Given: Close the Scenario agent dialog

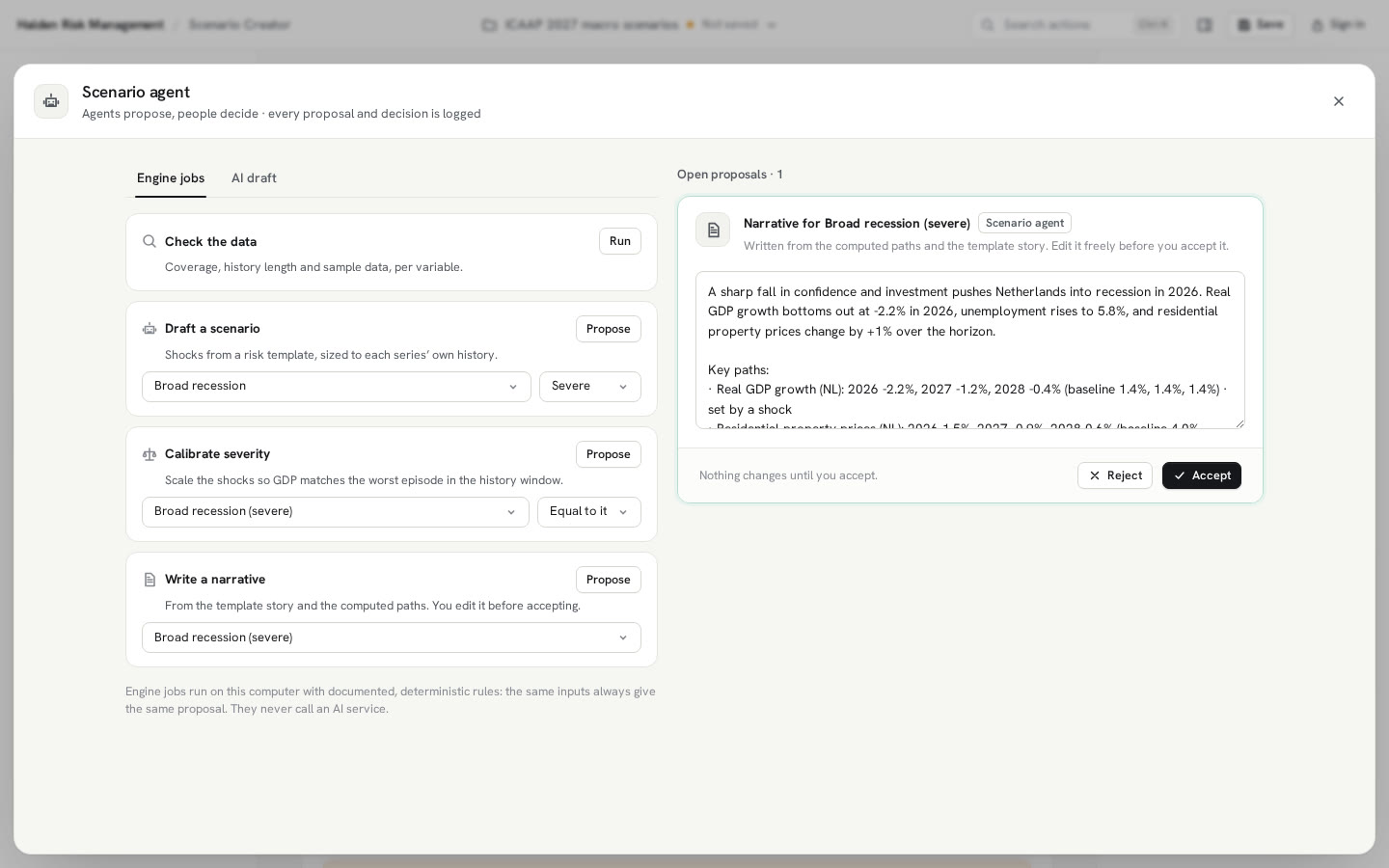Looking at the screenshot, I should click(1338, 101).
